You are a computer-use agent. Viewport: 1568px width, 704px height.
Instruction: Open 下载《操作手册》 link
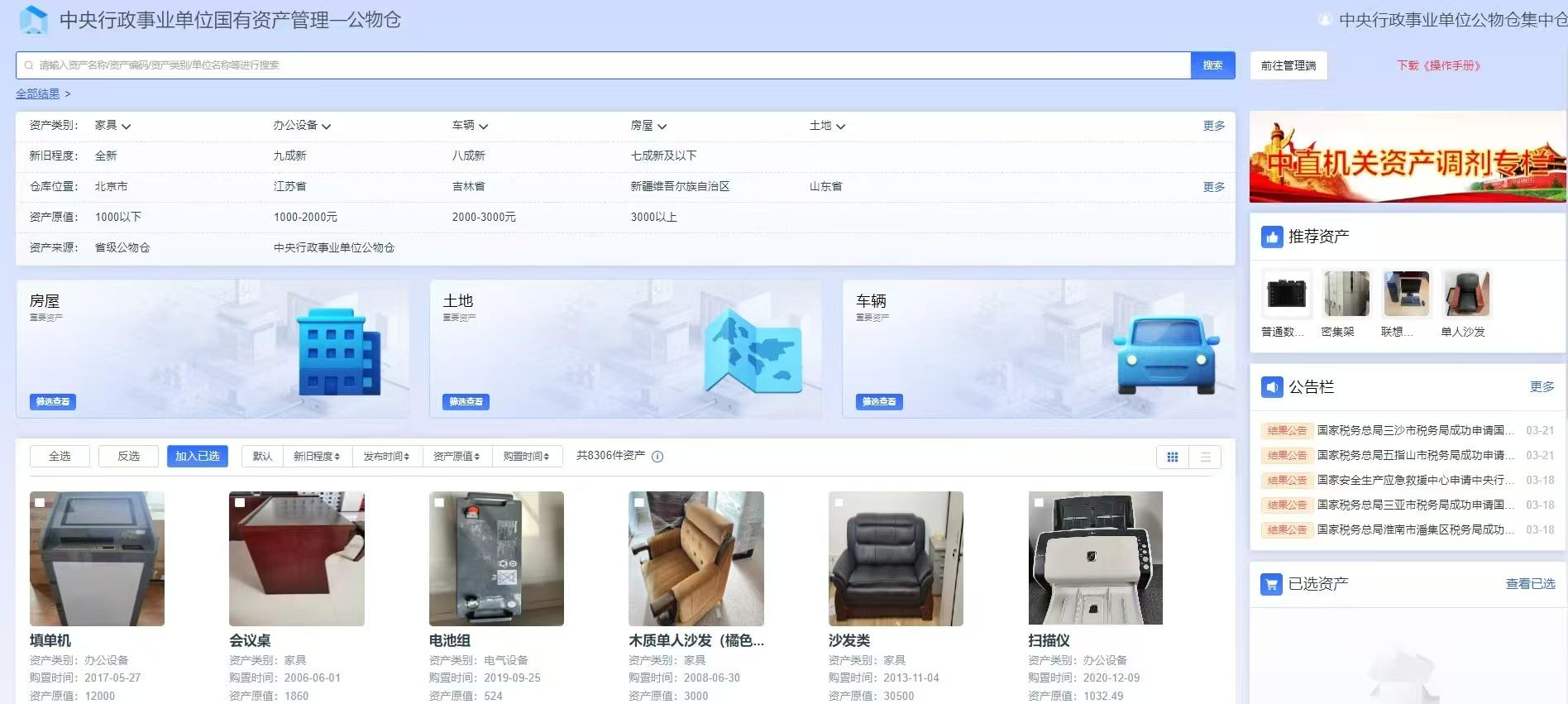click(x=1438, y=65)
